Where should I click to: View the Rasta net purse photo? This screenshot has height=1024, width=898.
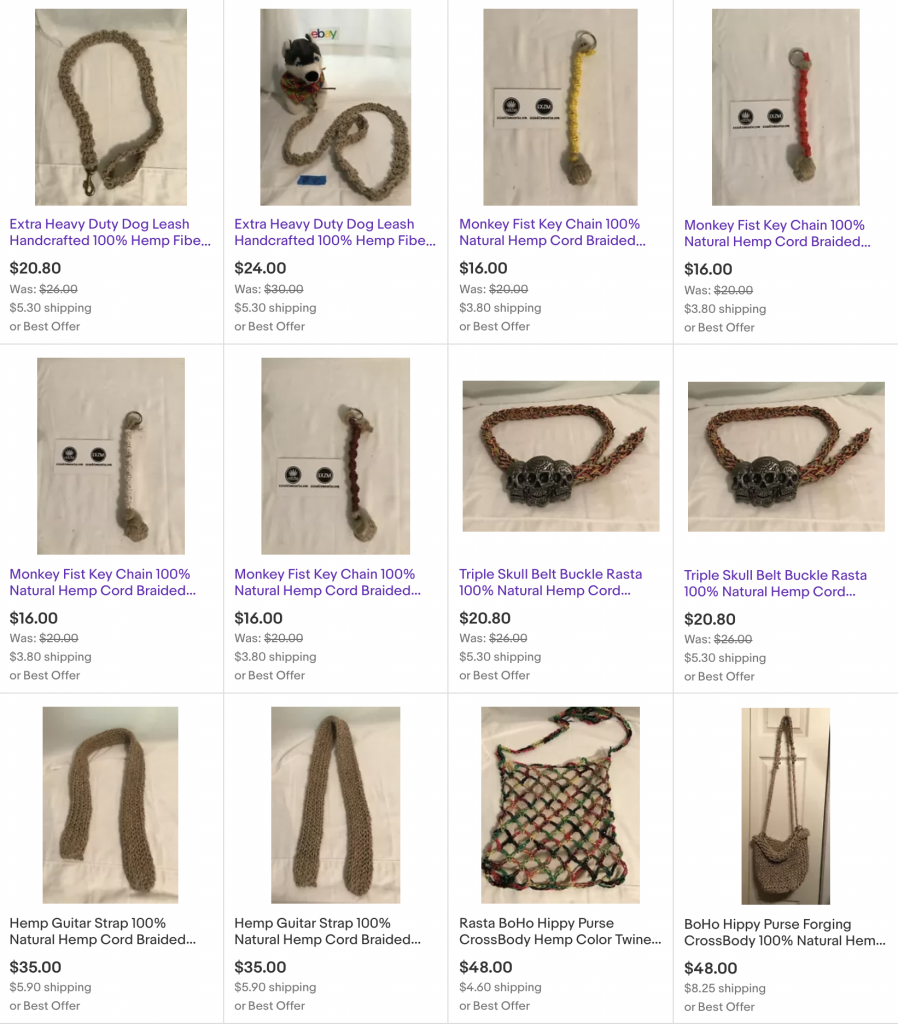tap(560, 805)
